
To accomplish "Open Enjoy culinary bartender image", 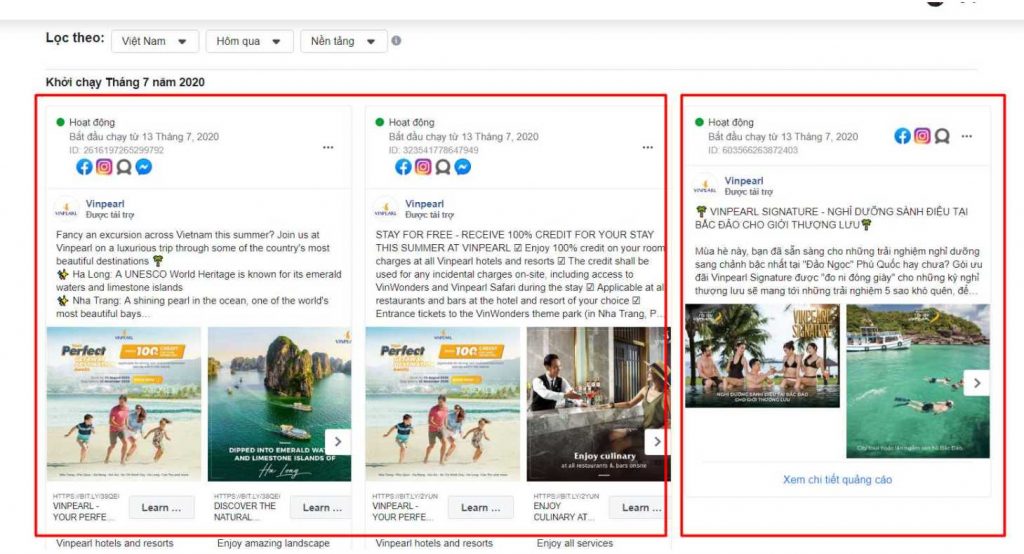I will (x=598, y=404).
